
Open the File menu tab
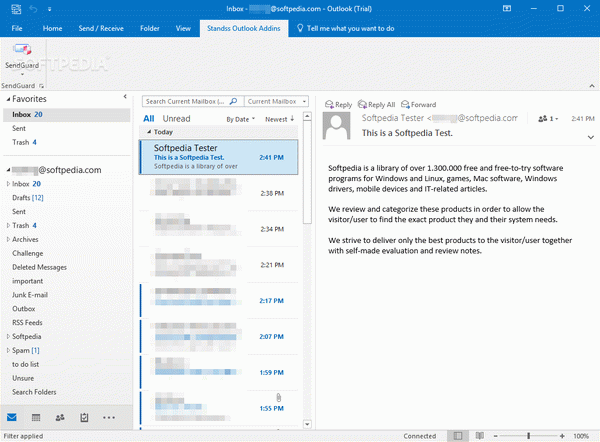coord(17,29)
